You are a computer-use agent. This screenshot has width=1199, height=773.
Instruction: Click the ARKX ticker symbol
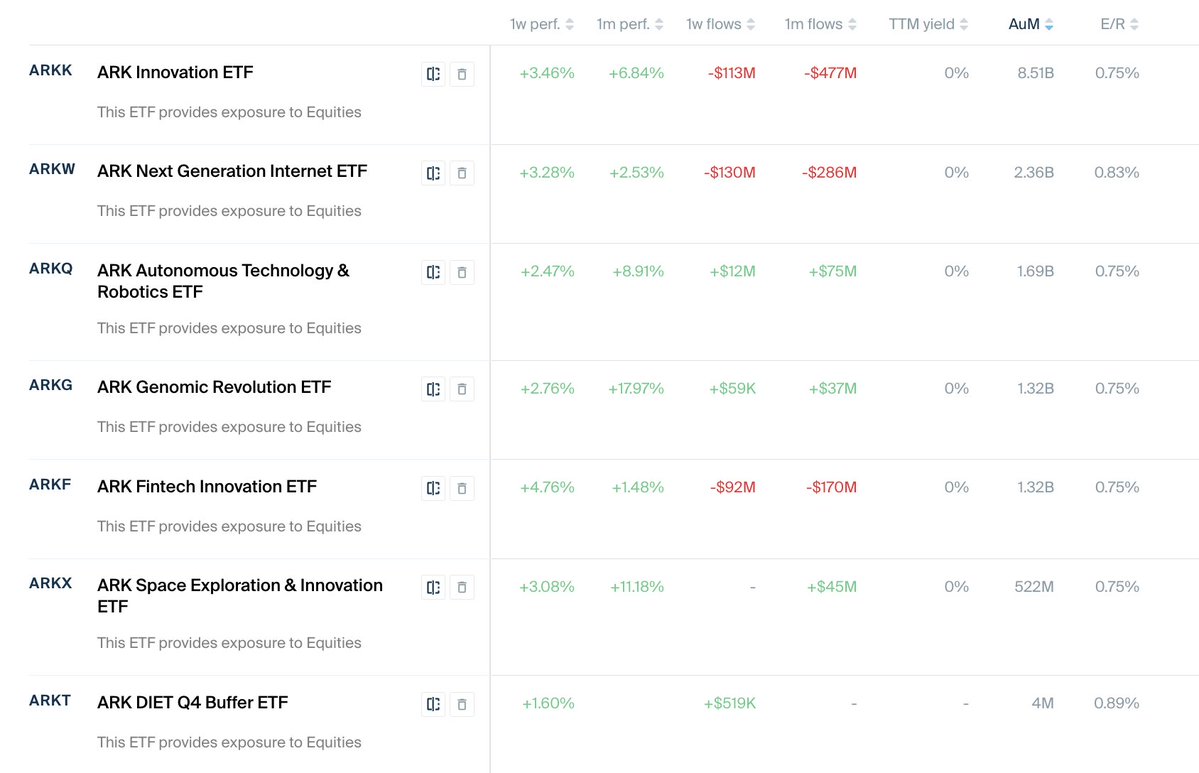[51, 583]
